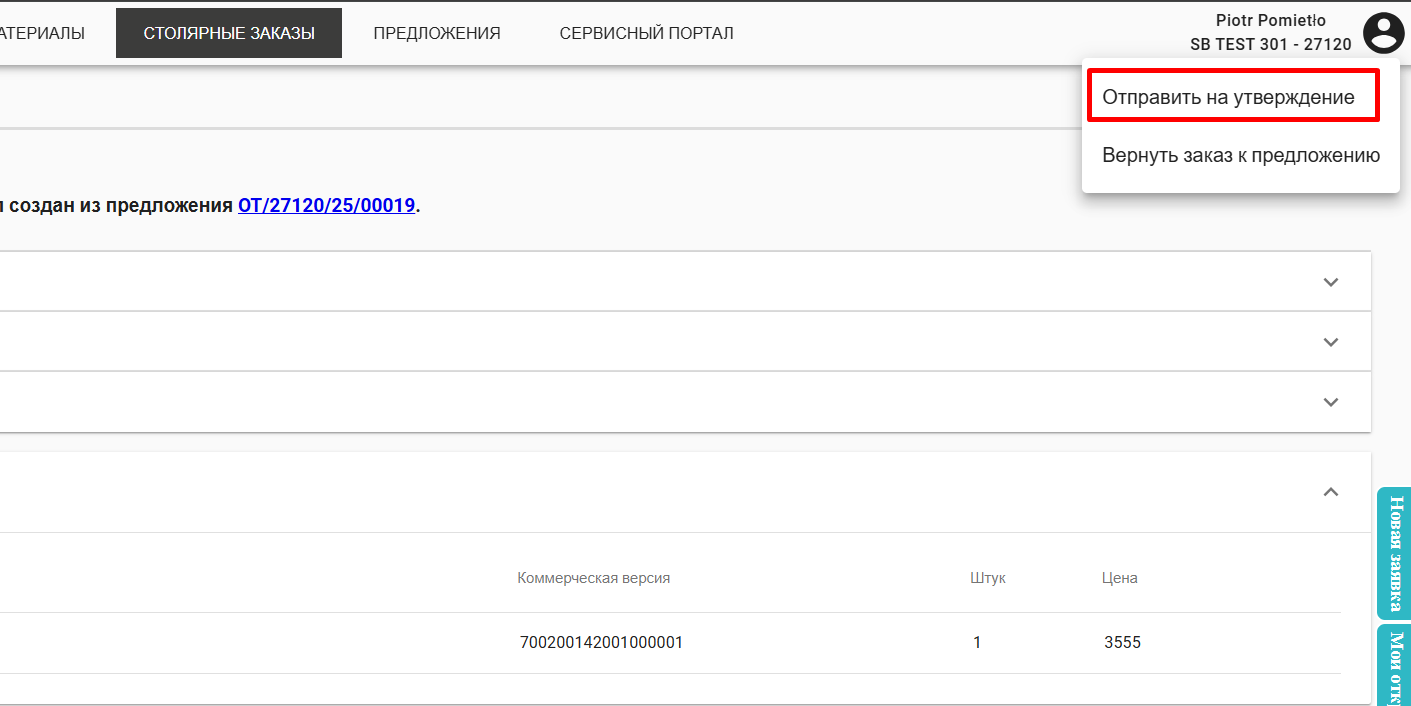
Task: Open the СТОЛЯРНЫЕ ЗАКАЗЫ tab
Action: (229, 33)
